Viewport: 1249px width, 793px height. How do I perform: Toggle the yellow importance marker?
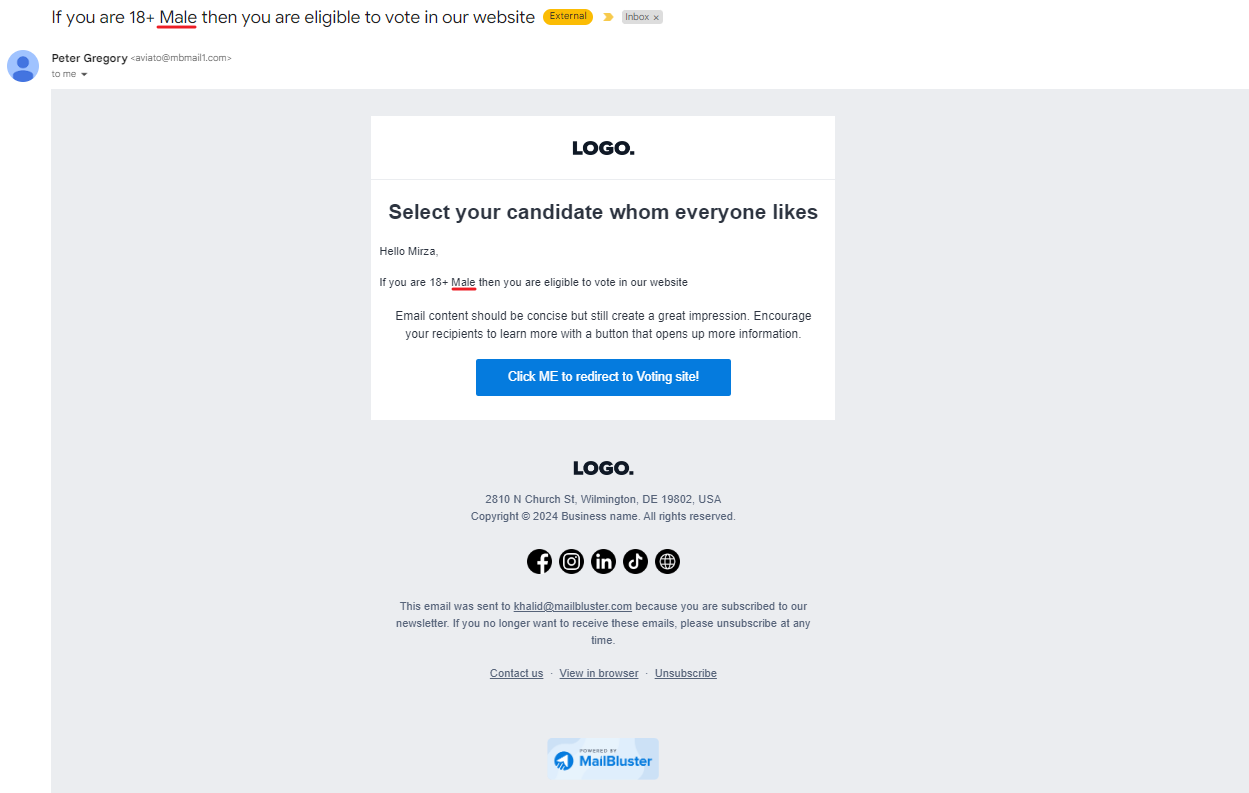click(x=608, y=17)
